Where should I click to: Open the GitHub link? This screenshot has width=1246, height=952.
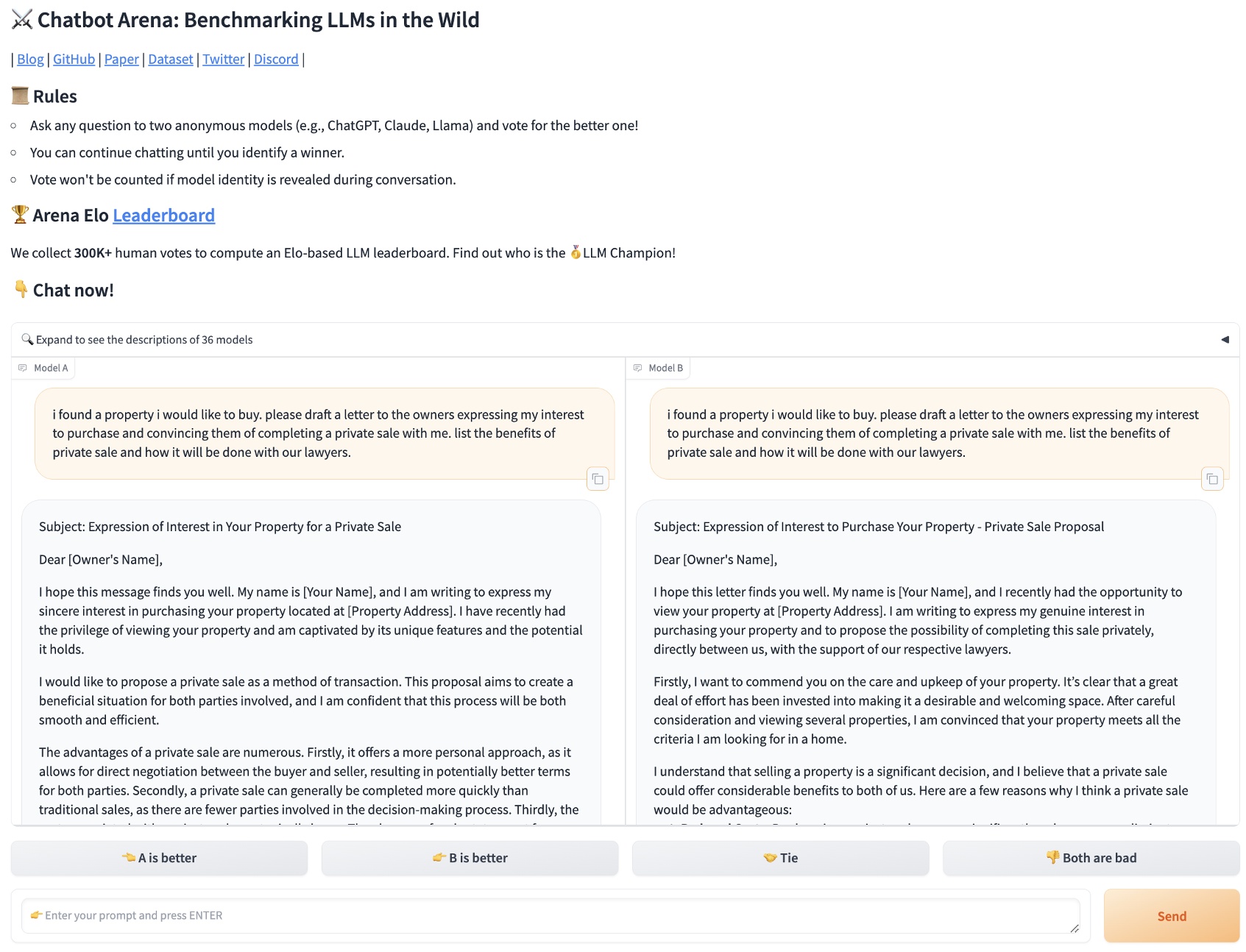74,60
